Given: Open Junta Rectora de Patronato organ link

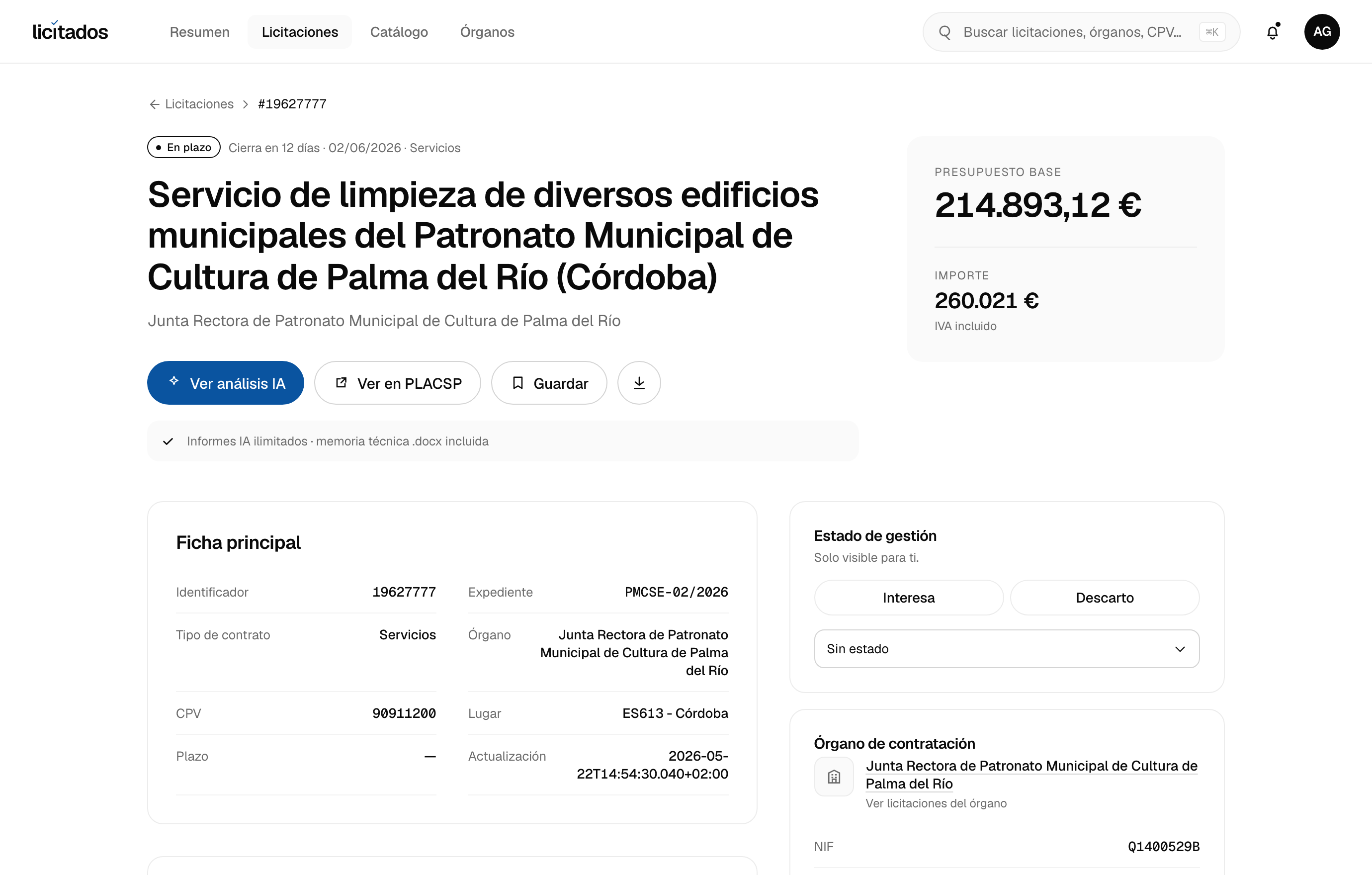Looking at the screenshot, I should 1031,775.
